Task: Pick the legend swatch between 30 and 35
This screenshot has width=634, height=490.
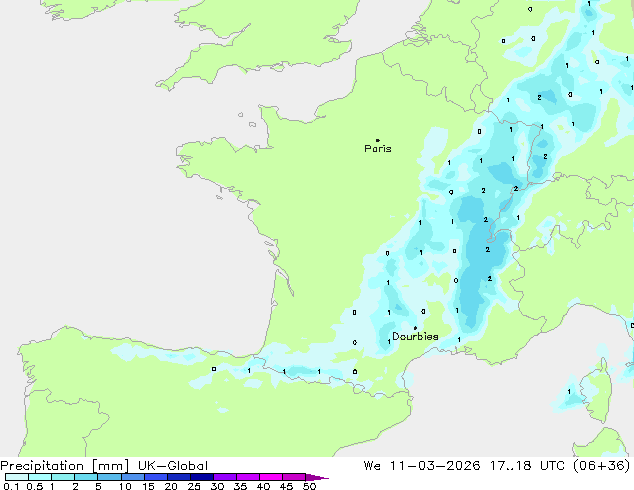Action: tap(225, 477)
